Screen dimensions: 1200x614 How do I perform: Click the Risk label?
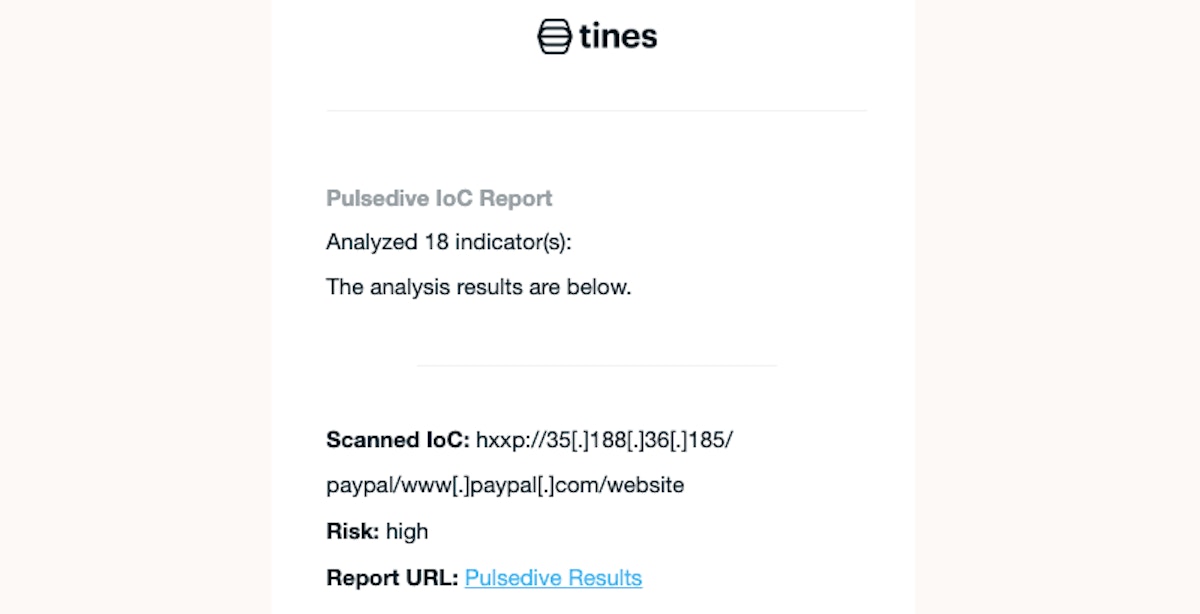click(x=352, y=532)
